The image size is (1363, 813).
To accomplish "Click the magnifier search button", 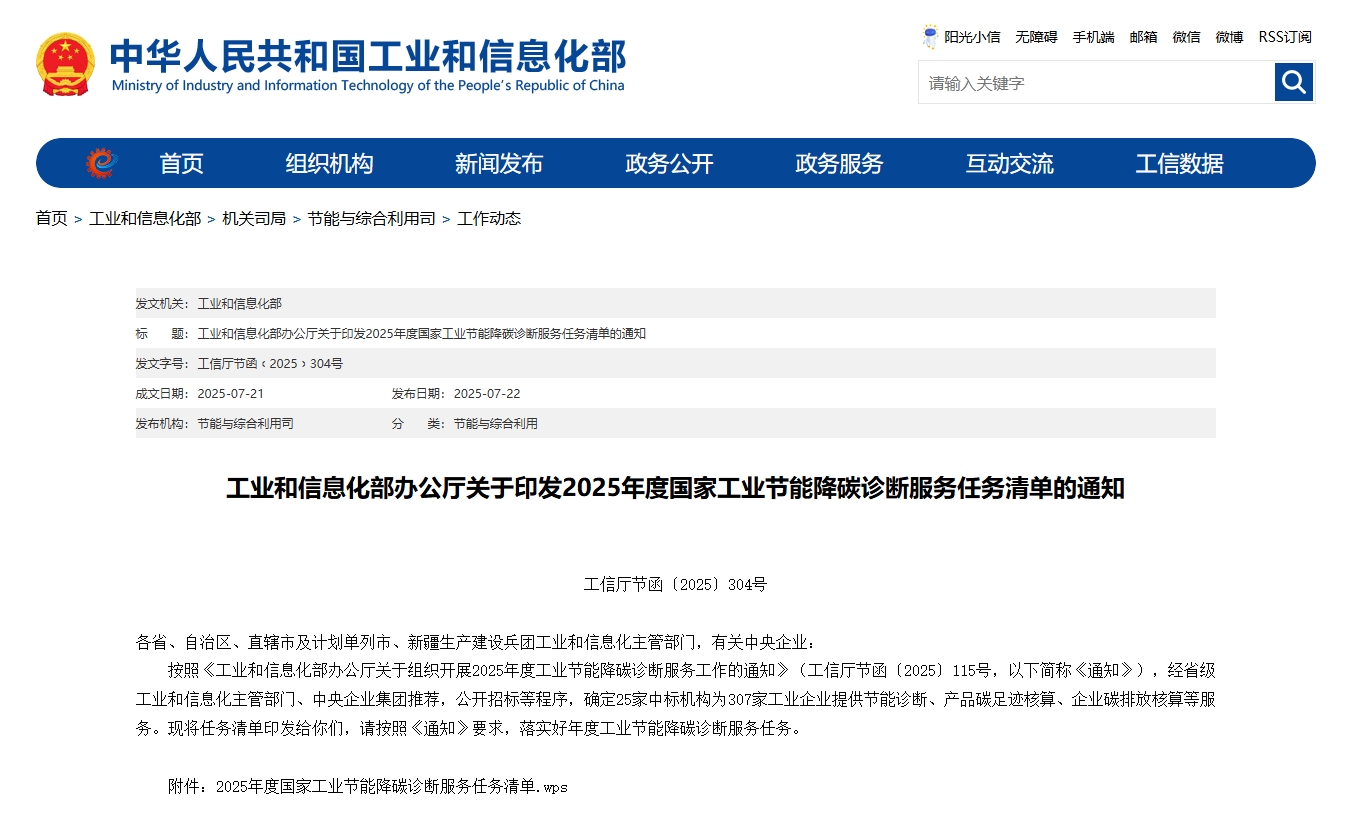I will (x=1293, y=82).
